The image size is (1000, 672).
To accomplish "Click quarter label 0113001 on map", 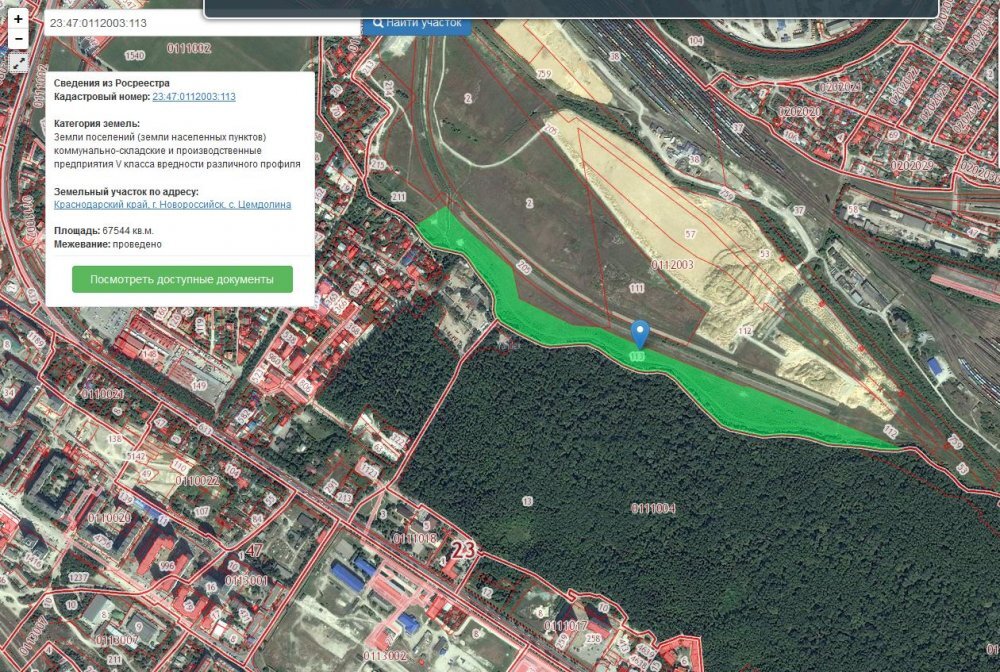I will pyautogui.click(x=246, y=580).
